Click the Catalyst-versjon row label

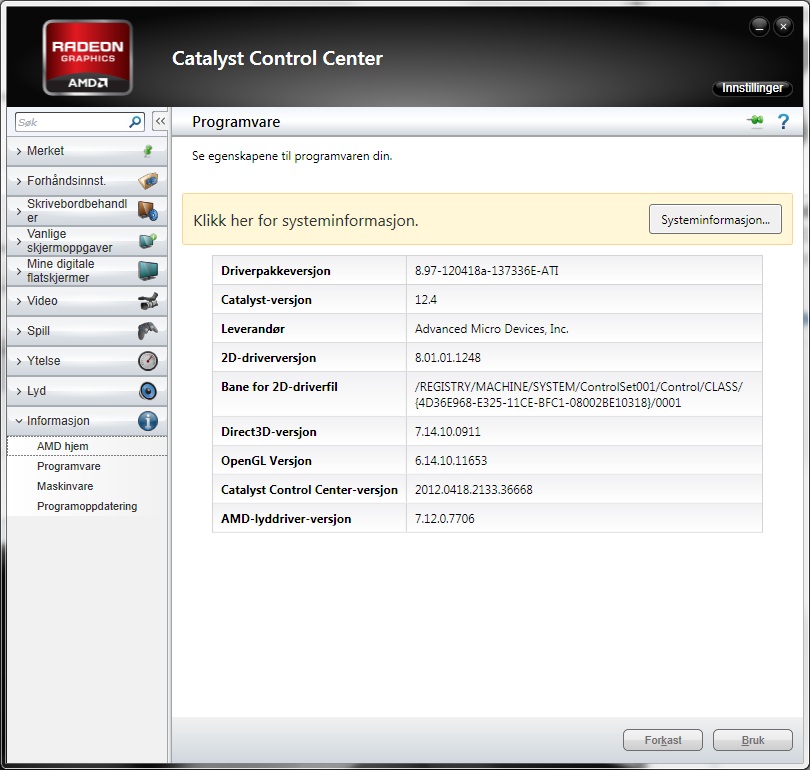coord(266,300)
